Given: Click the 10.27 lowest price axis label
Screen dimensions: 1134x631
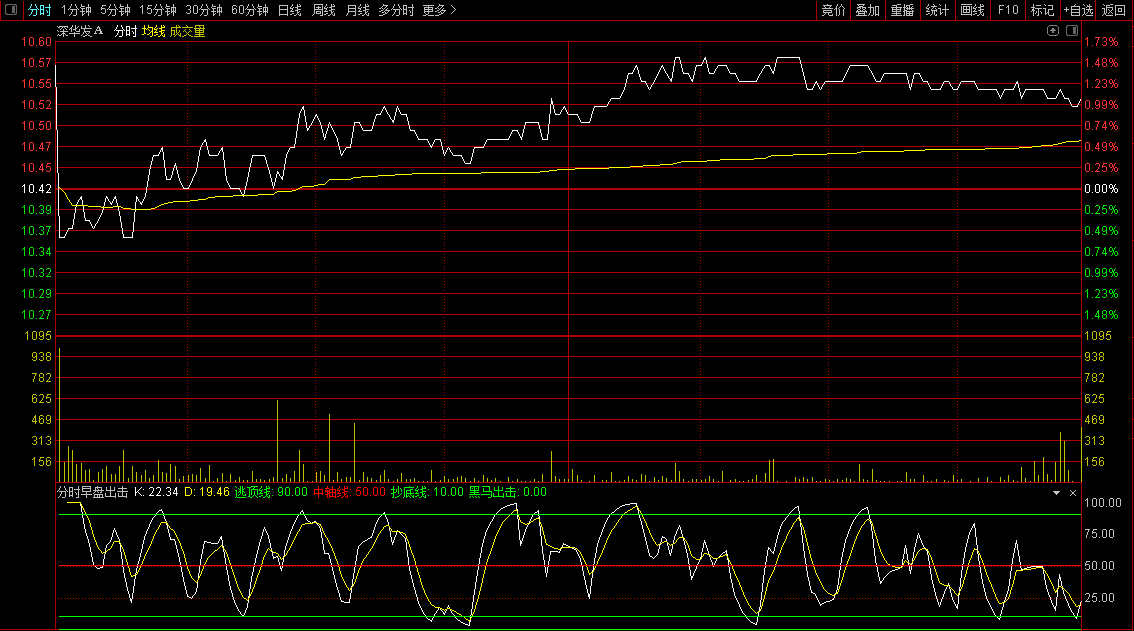Looking at the screenshot, I should pyautogui.click(x=36, y=315).
